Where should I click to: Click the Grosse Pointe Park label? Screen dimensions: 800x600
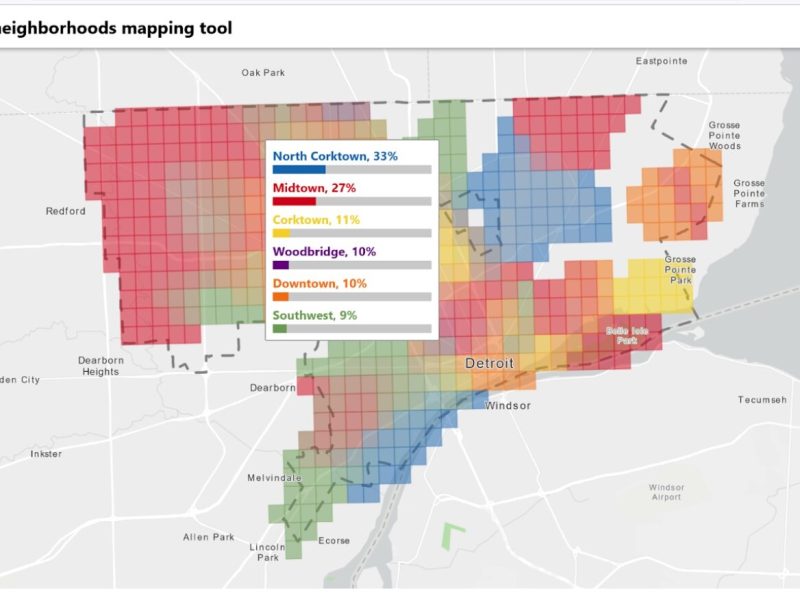pos(680,270)
